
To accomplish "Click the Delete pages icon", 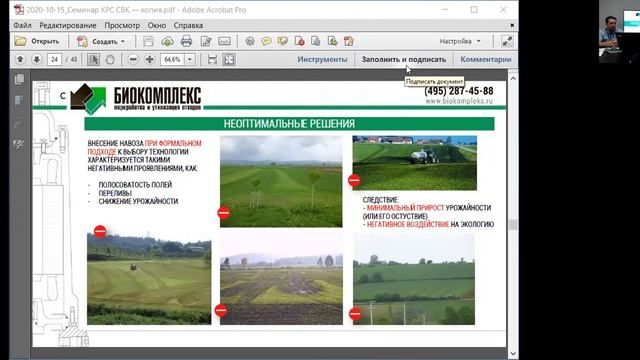I will [x=300, y=41].
